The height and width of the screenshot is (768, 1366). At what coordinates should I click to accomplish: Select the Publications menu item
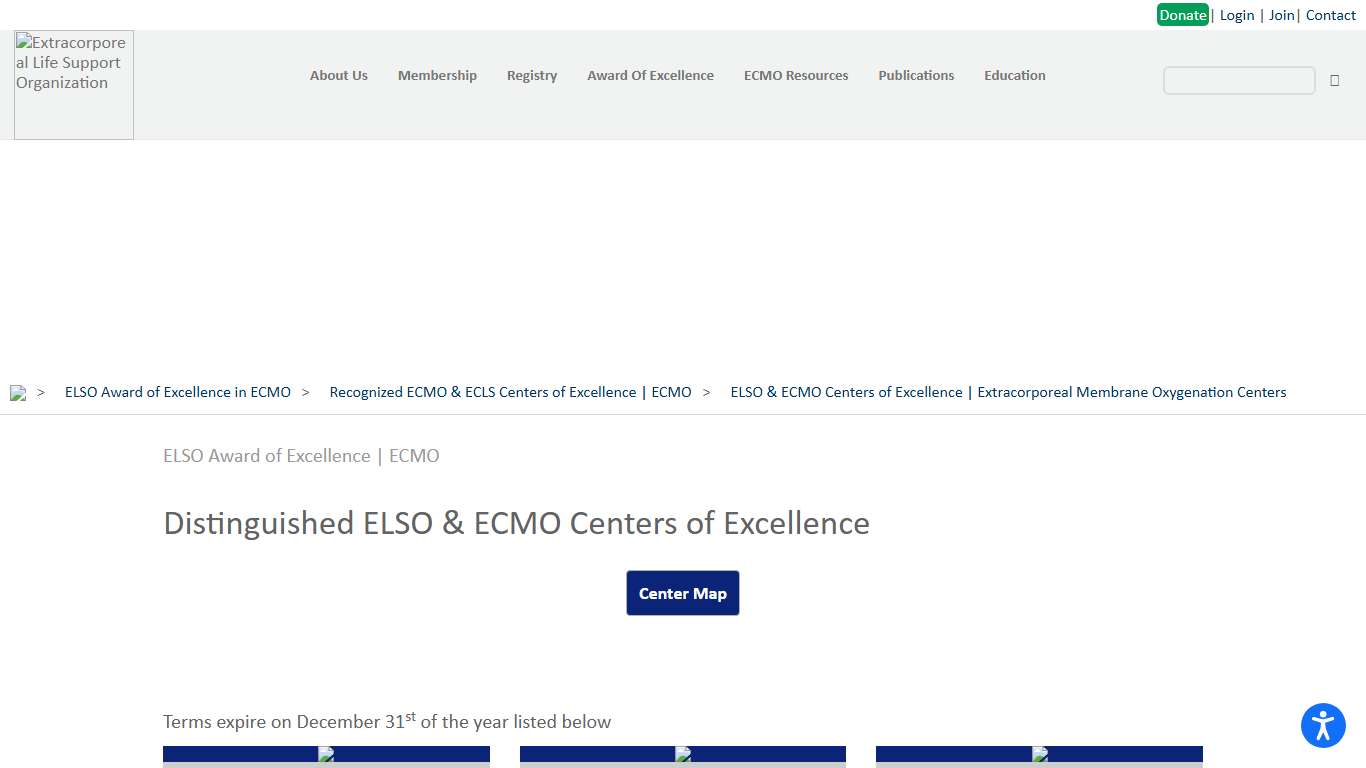pyautogui.click(x=916, y=75)
